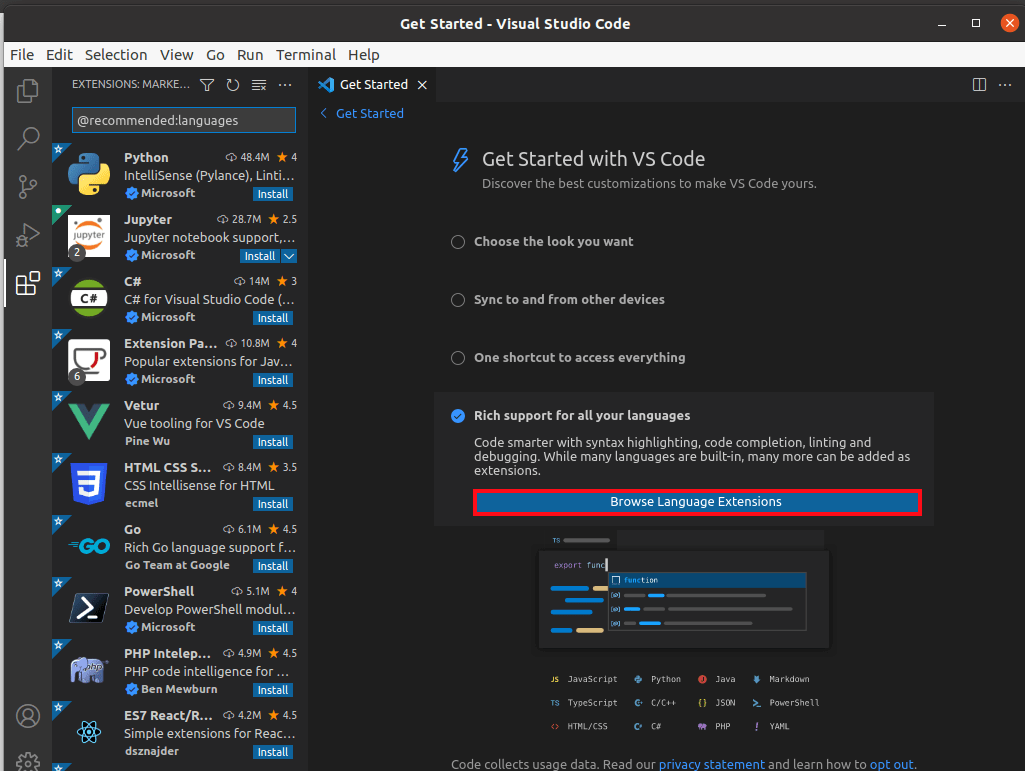Clear extensions search results icon
The image size is (1025, 771).
tap(259, 85)
